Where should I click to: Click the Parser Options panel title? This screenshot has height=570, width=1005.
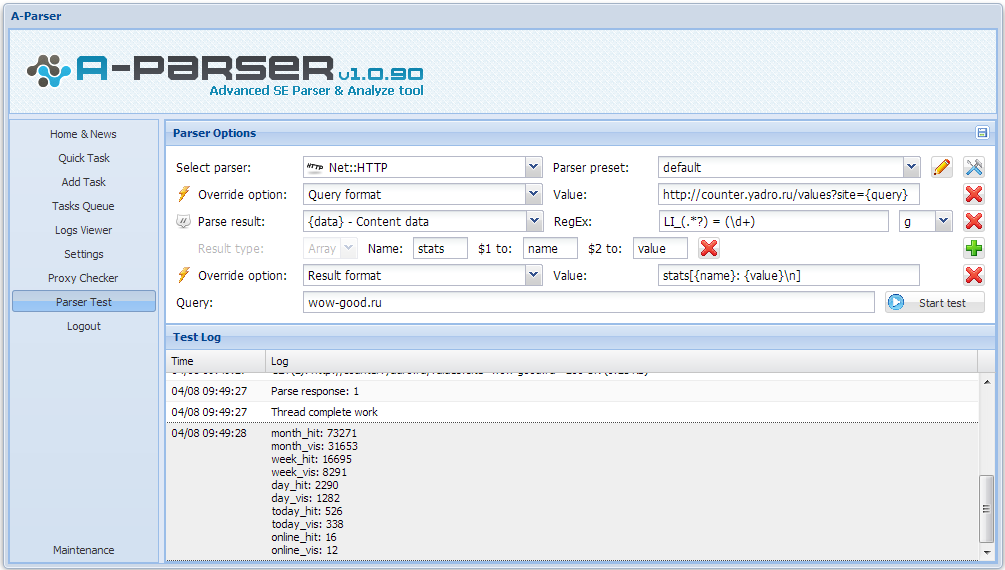coord(214,133)
